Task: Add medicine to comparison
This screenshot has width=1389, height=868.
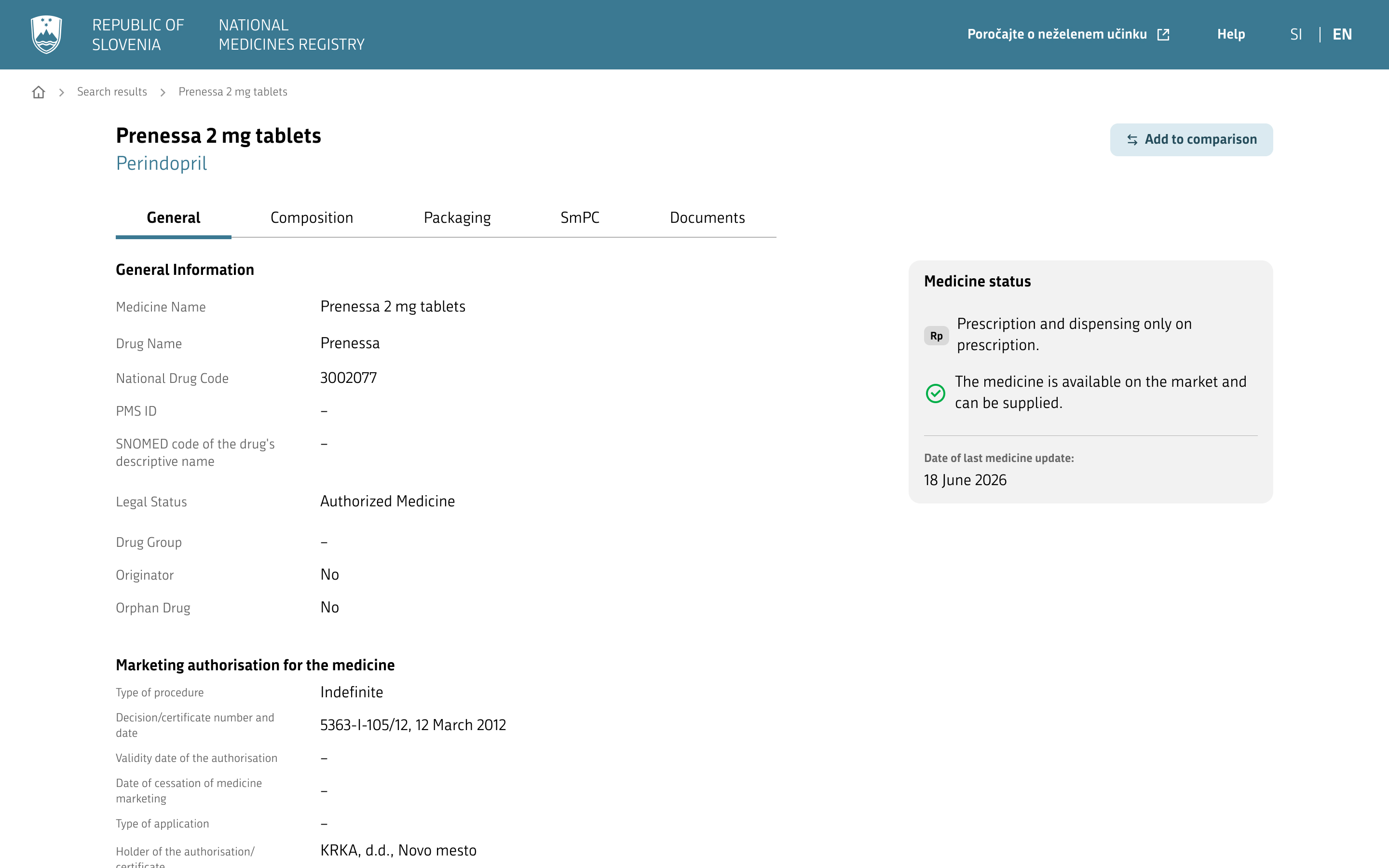Action: 1191,139
